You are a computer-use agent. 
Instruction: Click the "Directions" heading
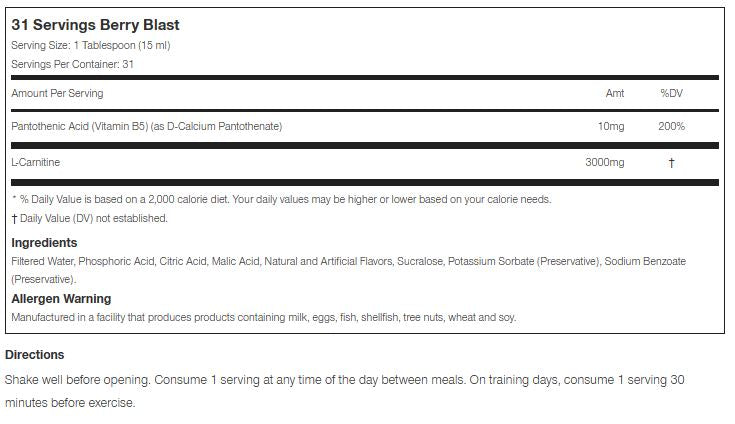[35, 355]
